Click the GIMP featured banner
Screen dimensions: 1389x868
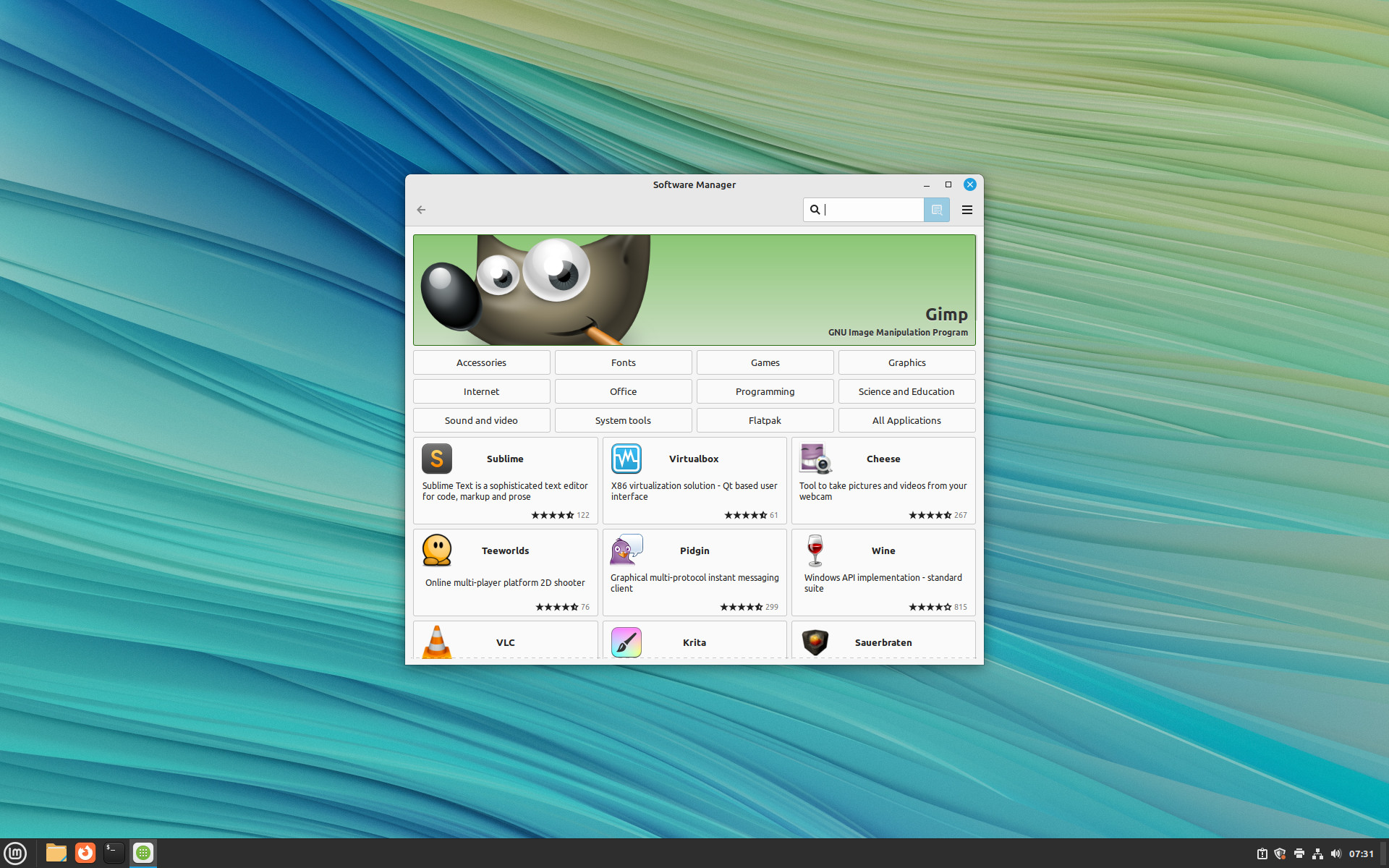tap(692, 287)
